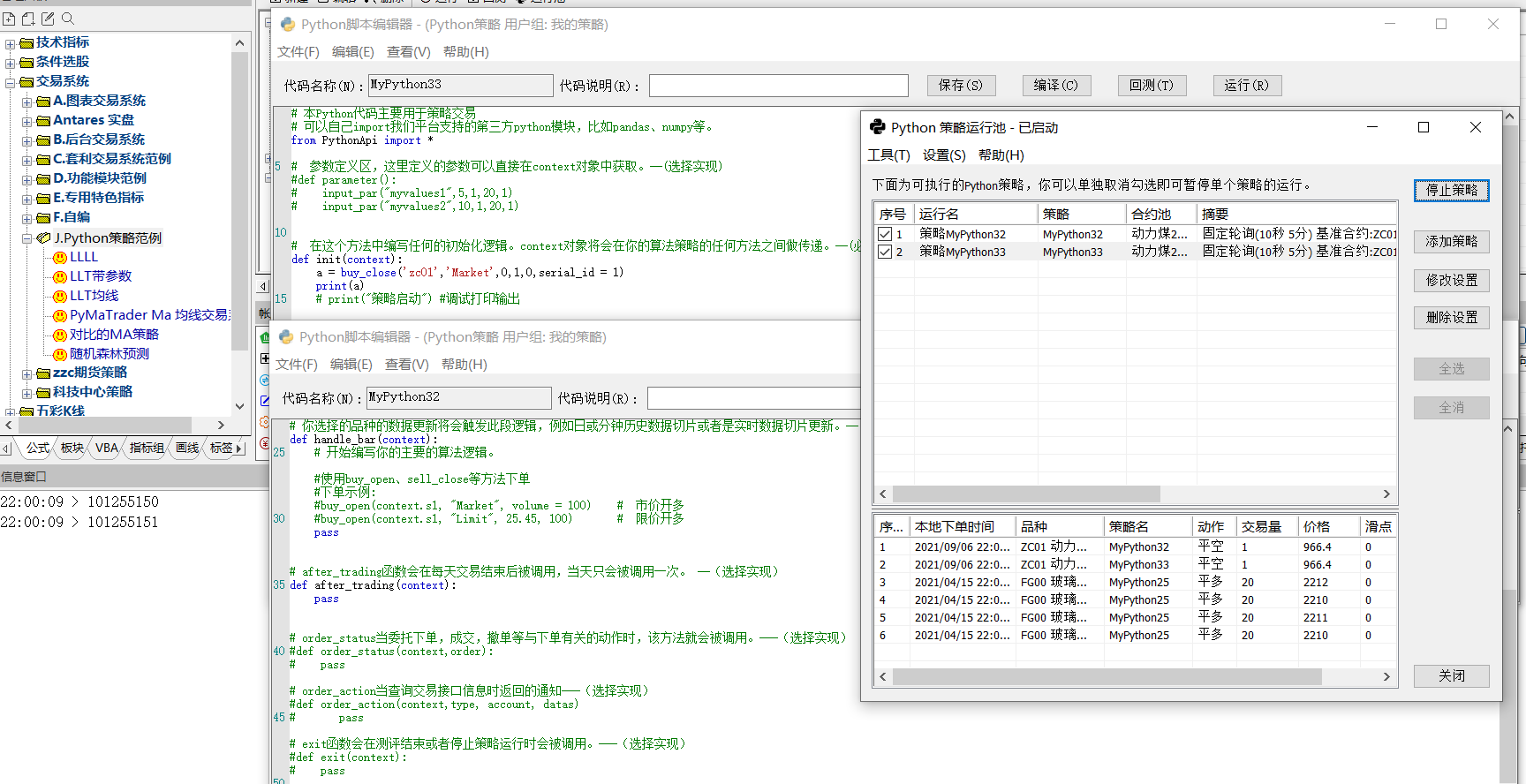Click the new file icon in sidebar toolbar
Viewport: 1526px width, 784px height.
tap(9, 19)
